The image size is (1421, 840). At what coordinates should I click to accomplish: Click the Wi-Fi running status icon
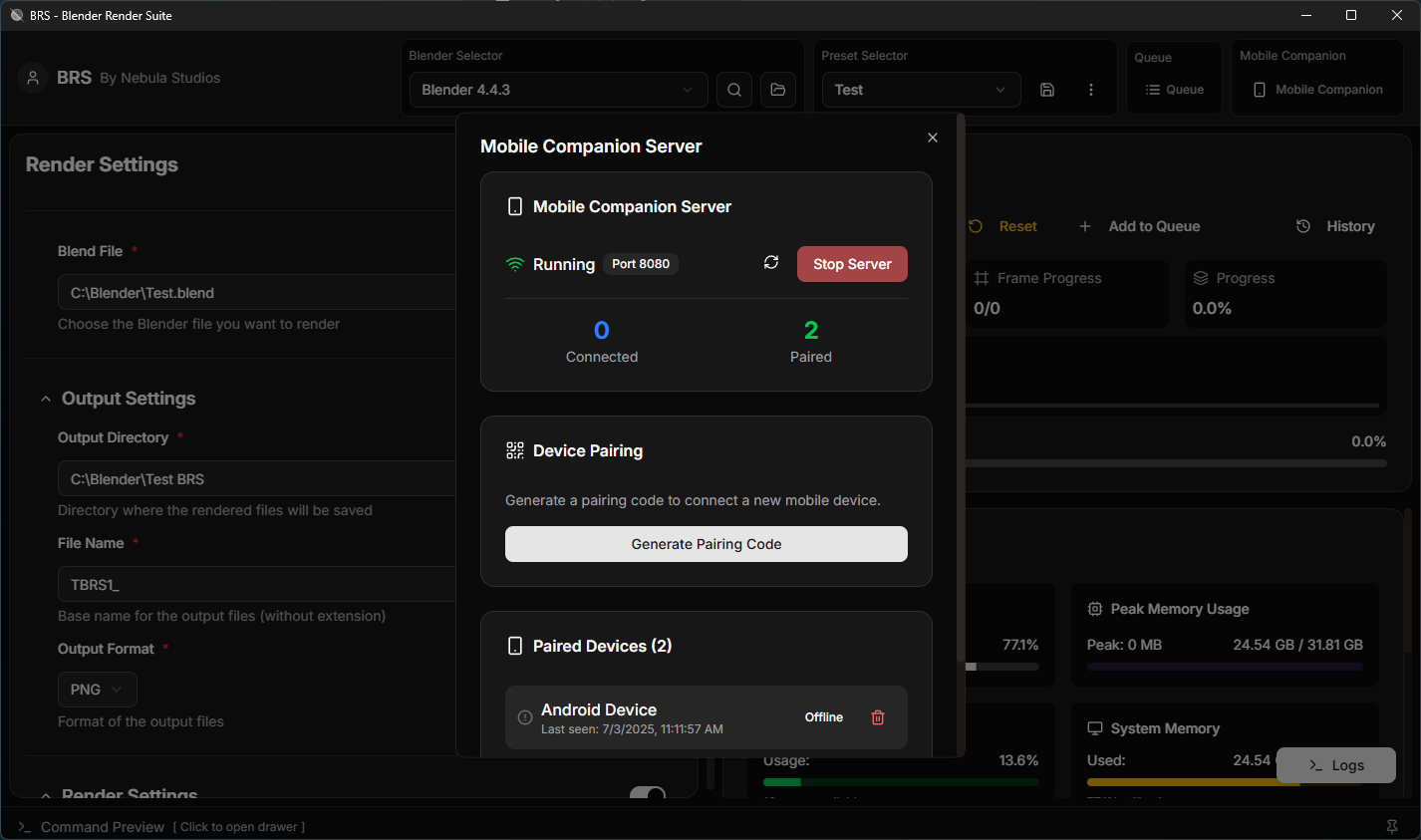tap(515, 264)
